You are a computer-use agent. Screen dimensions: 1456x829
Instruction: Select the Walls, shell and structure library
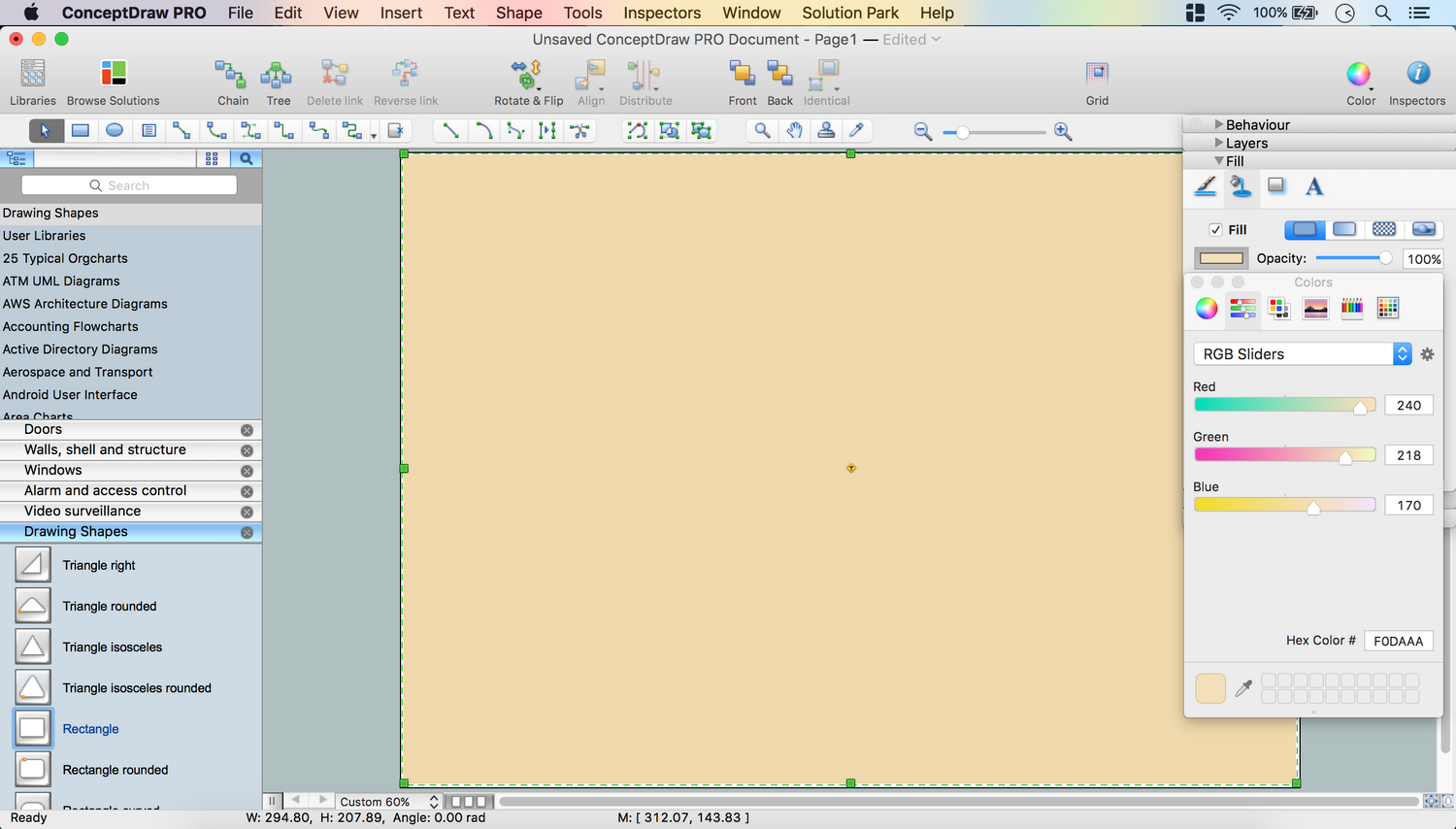coord(131,450)
